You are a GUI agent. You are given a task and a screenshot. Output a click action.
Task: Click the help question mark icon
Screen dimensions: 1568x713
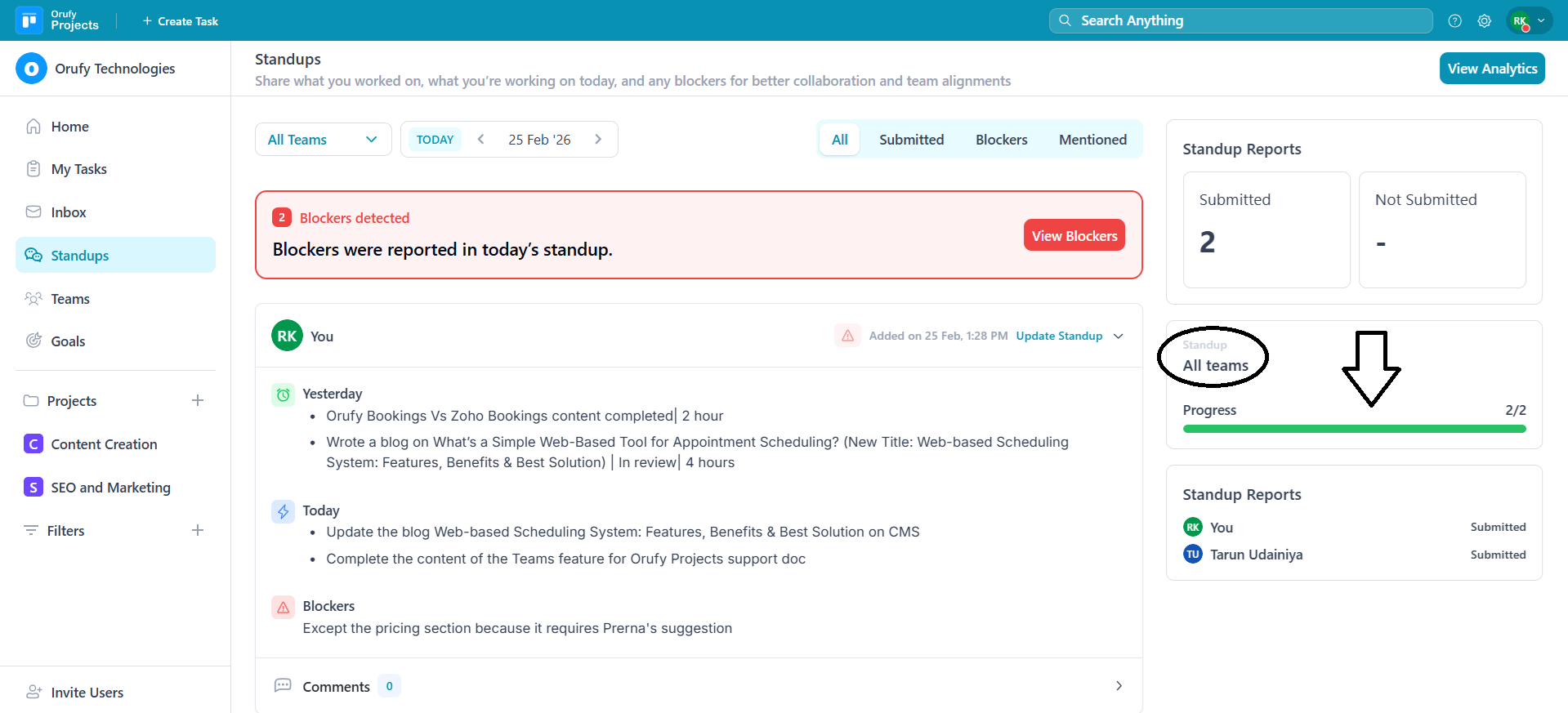(x=1454, y=21)
